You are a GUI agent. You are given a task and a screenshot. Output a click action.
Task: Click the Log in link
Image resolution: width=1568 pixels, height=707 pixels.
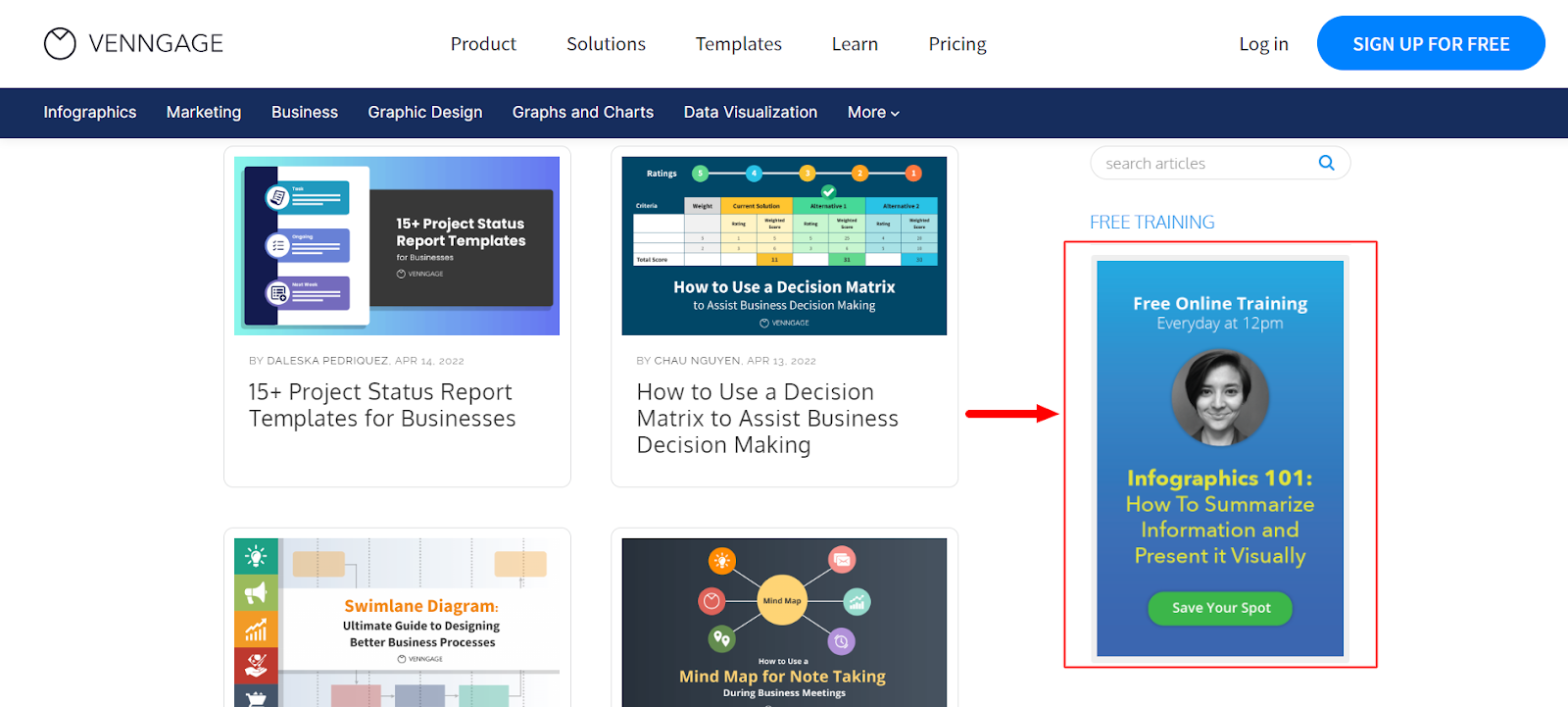point(1263,44)
